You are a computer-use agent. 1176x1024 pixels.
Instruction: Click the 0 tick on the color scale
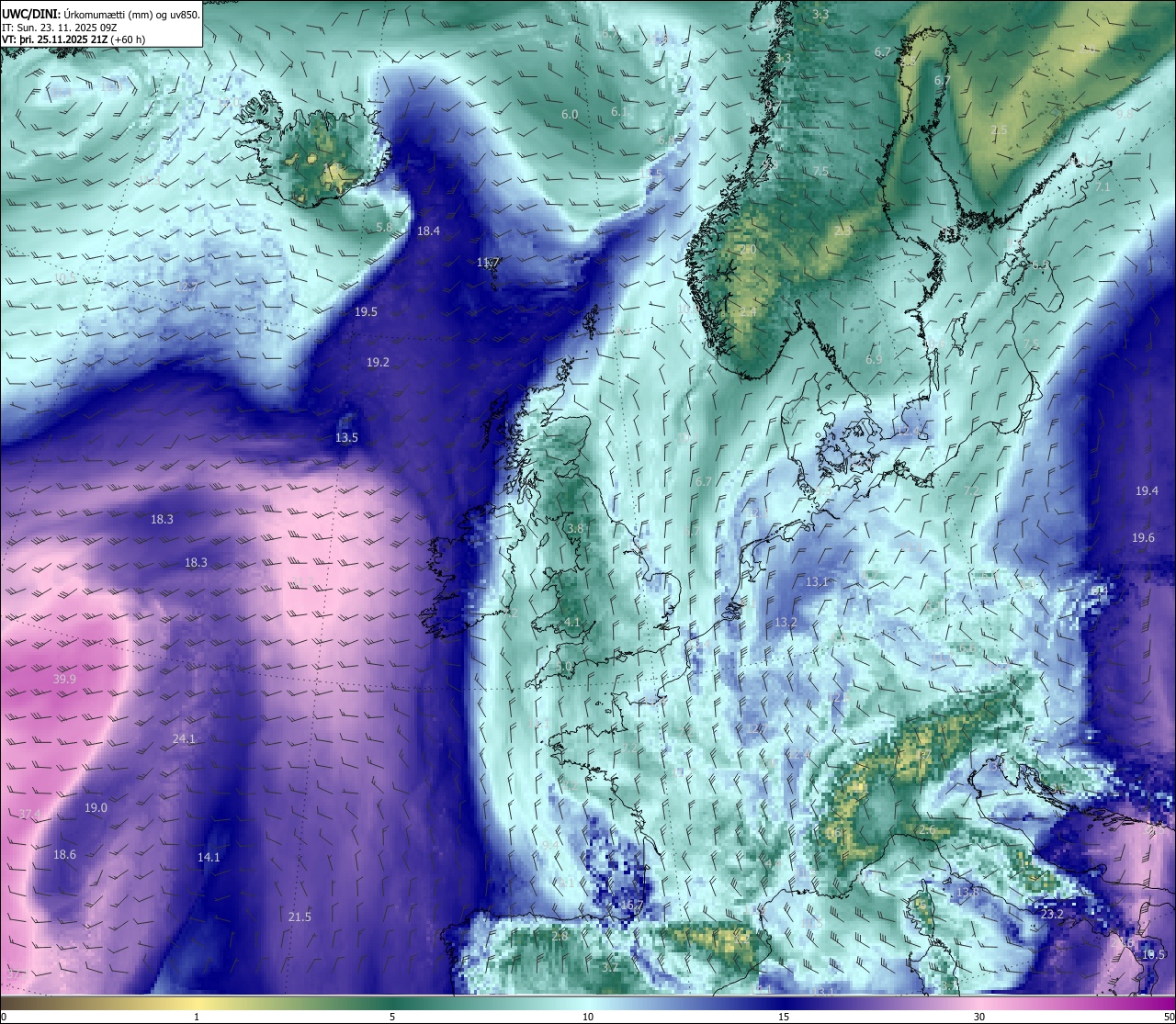coord(3,1017)
